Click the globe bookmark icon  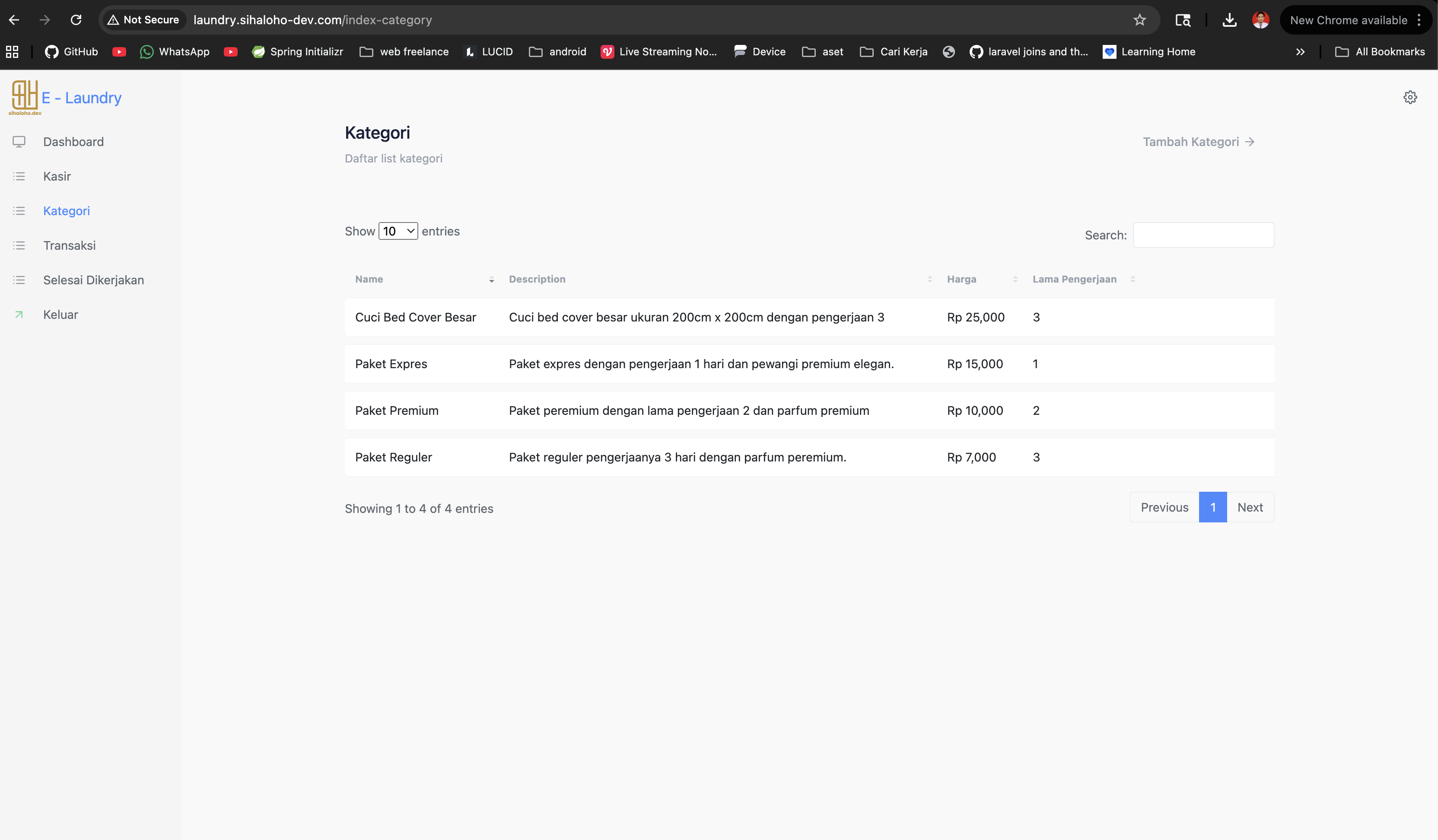[x=948, y=52]
